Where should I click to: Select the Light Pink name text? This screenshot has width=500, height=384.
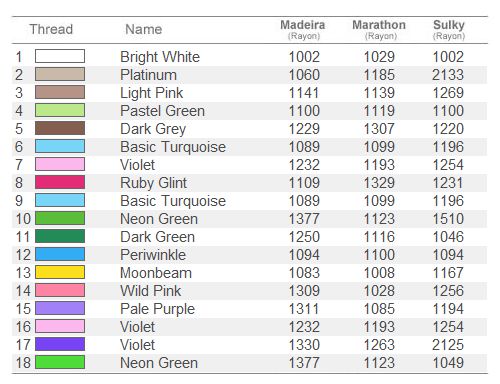tap(152, 93)
